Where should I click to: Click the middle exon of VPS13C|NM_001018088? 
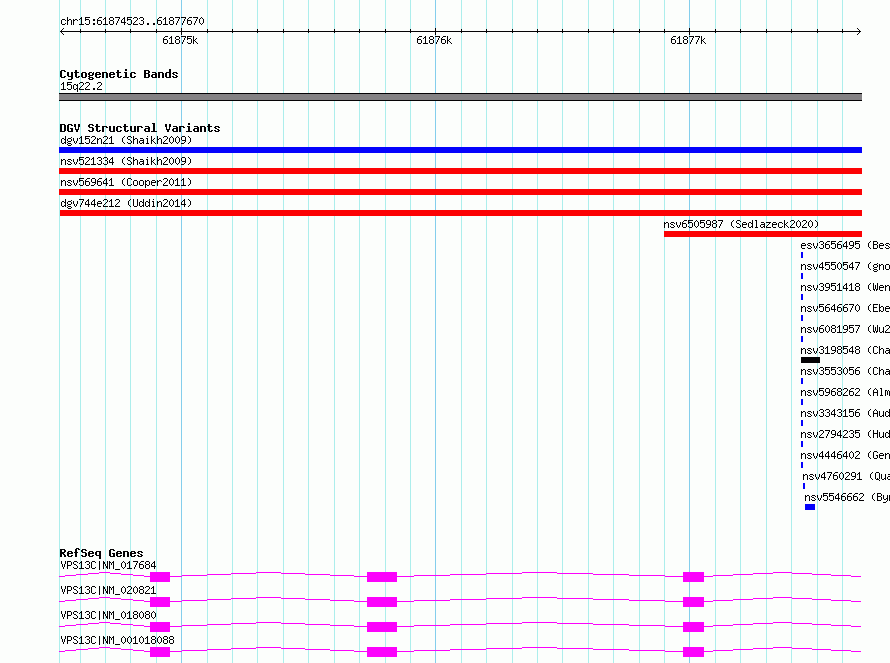click(382, 652)
